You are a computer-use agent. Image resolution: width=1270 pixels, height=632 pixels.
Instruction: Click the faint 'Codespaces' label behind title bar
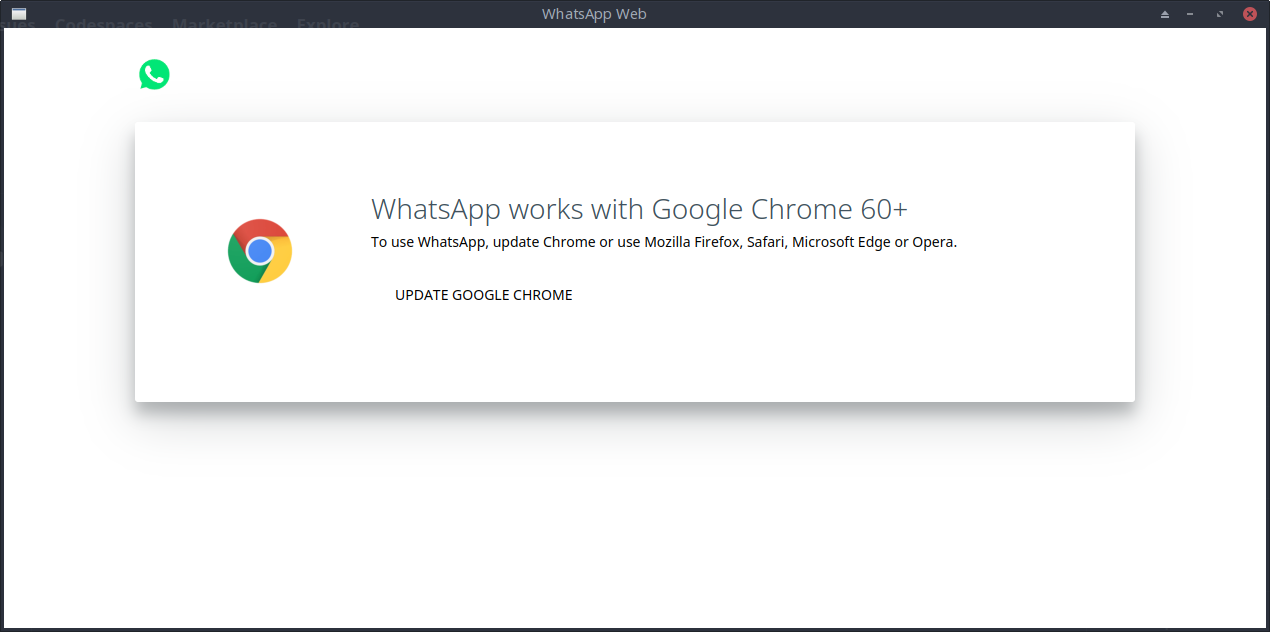[x=103, y=24]
